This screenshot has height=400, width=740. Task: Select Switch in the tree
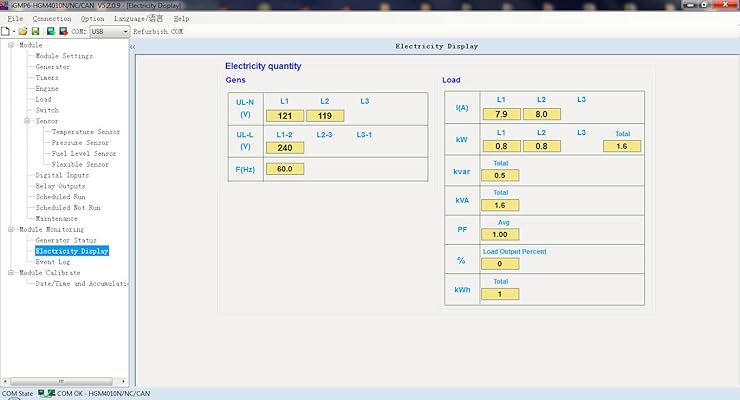(47, 110)
